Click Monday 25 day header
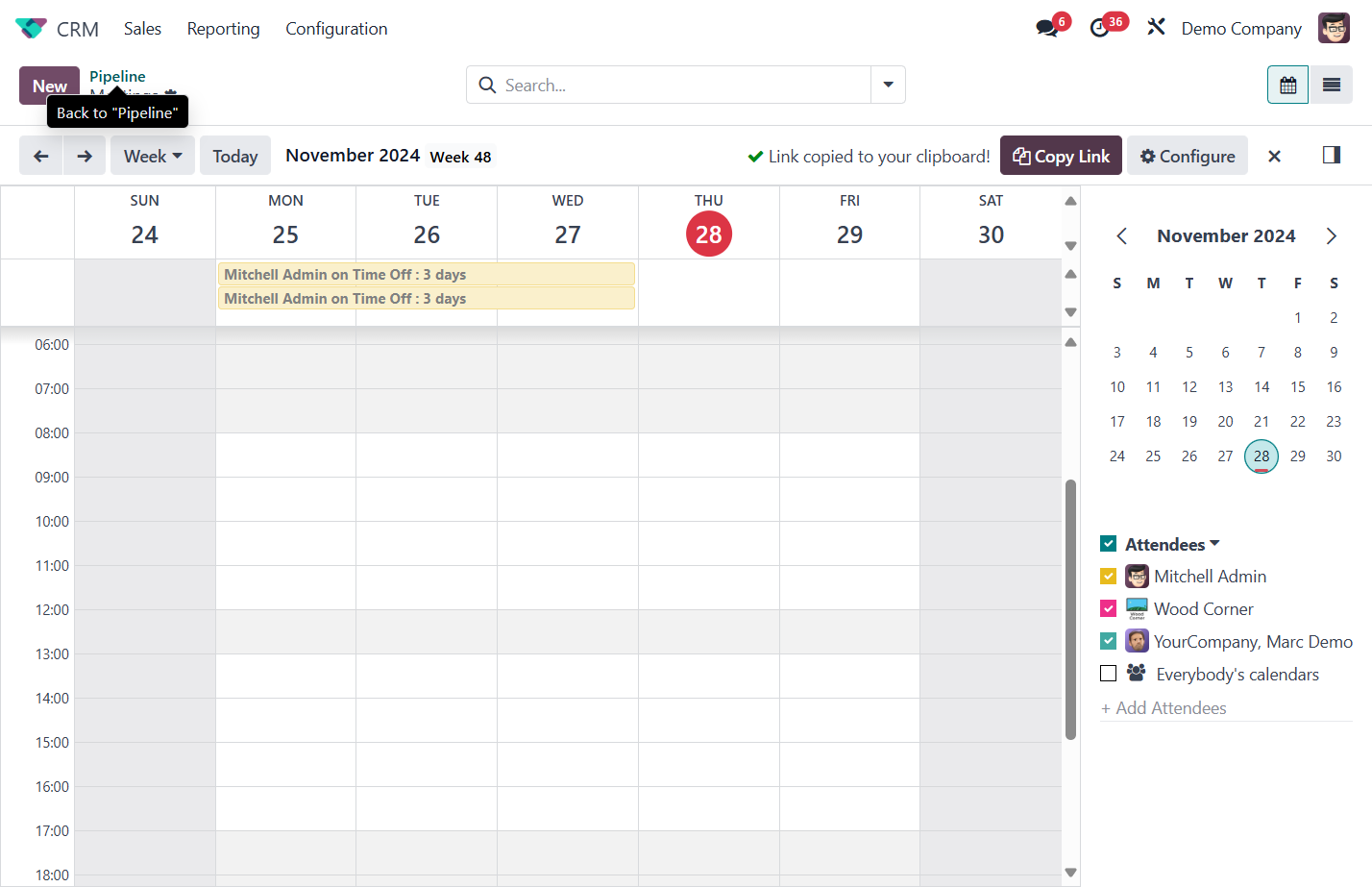 click(x=285, y=223)
